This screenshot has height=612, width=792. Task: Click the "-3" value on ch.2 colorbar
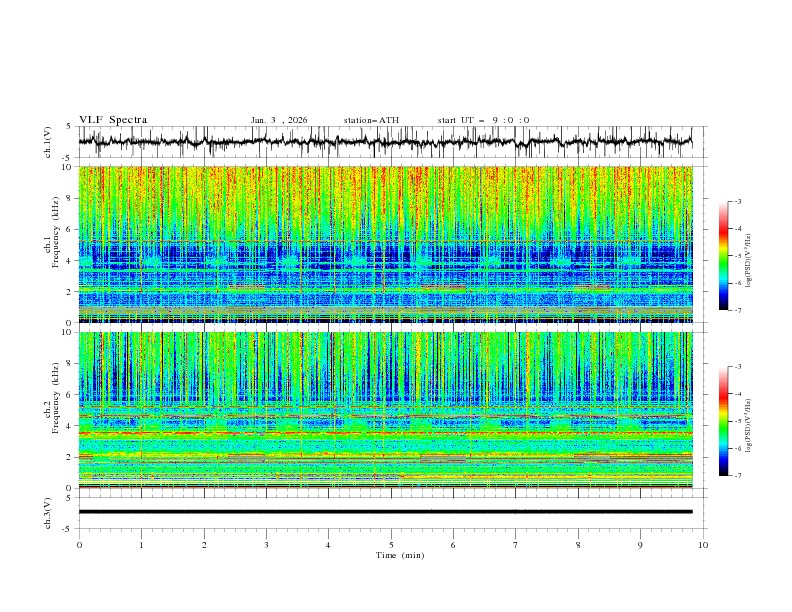tap(737, 367)
